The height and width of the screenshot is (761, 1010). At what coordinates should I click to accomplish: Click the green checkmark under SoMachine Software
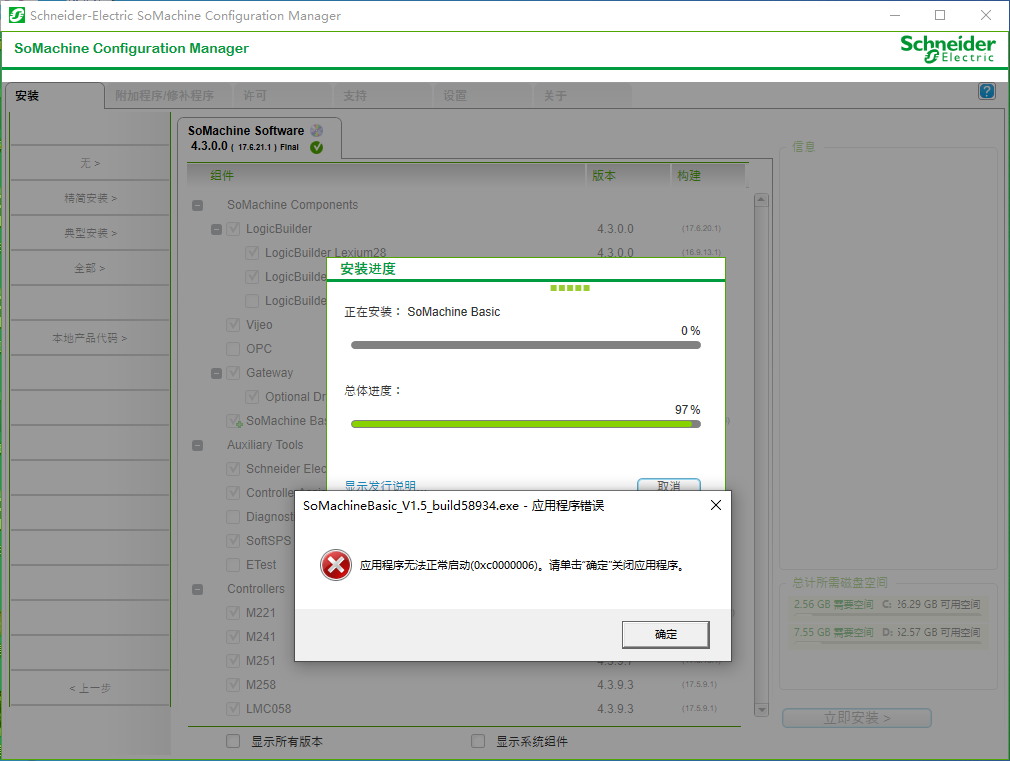[x=316, y=147]
